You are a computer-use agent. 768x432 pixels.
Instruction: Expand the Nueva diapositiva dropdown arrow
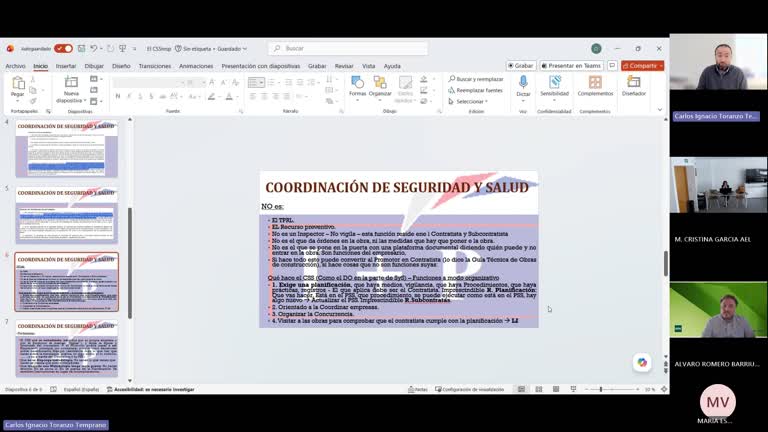85,100
